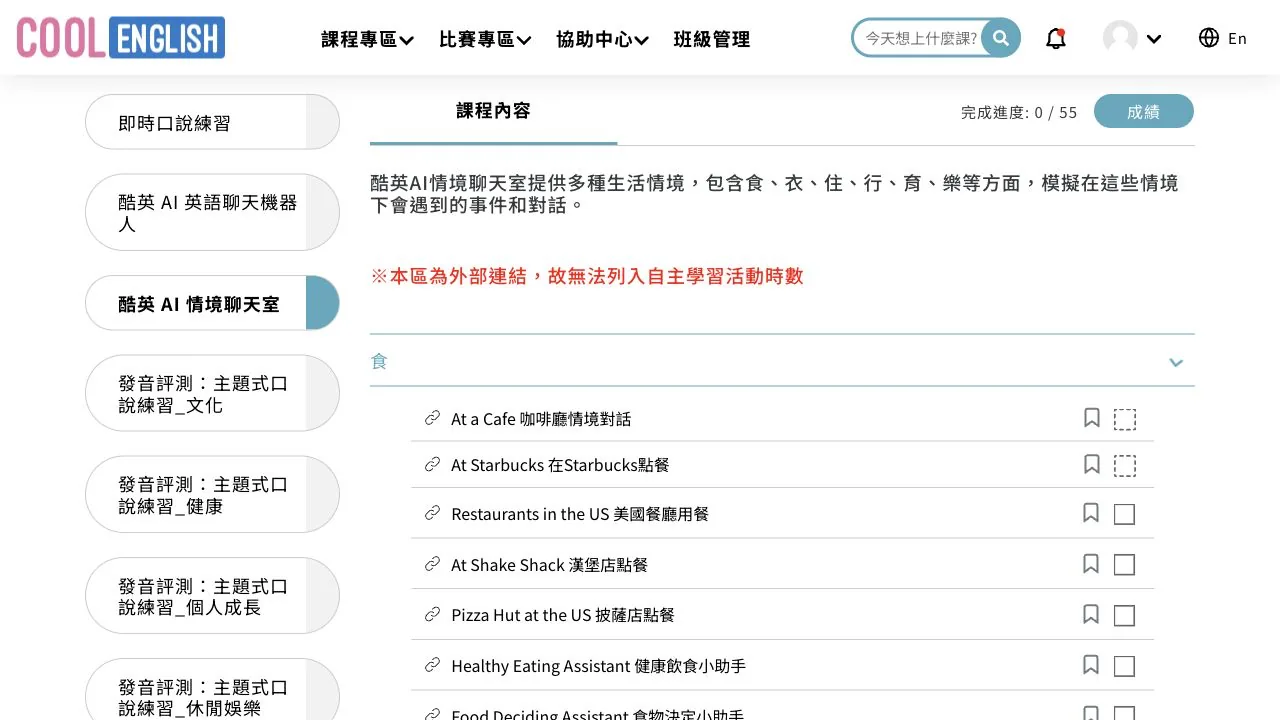Open 酷英 AI 英語聊天機器人 in the sidebar

[x=212, y=212]
